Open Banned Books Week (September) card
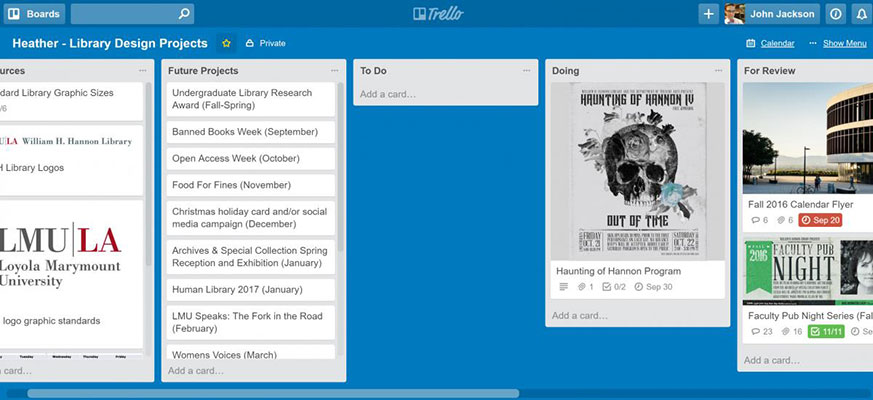 [251, 132]
